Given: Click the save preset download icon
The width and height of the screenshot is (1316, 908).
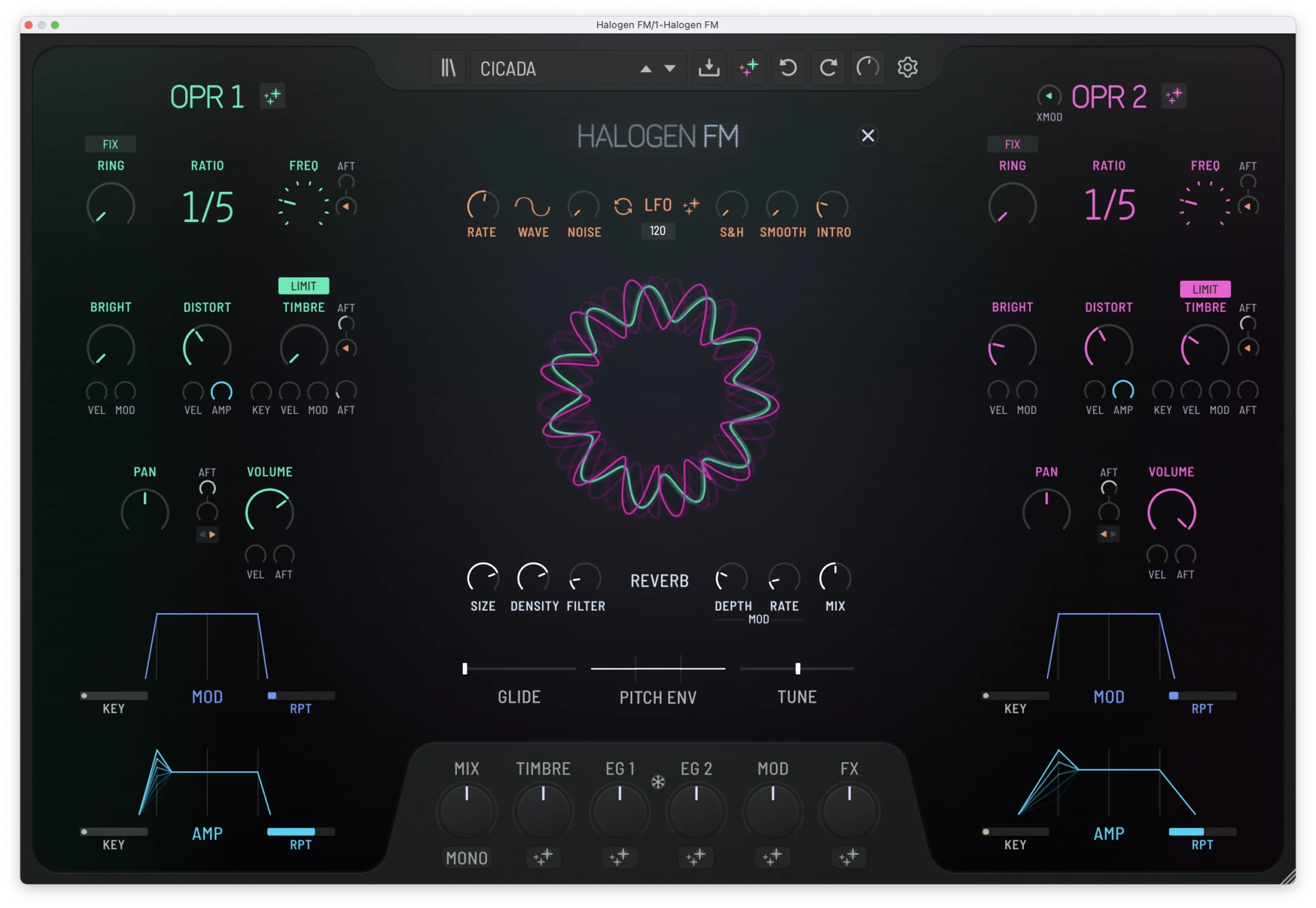Looking at the screenshot, I should 708,68.
